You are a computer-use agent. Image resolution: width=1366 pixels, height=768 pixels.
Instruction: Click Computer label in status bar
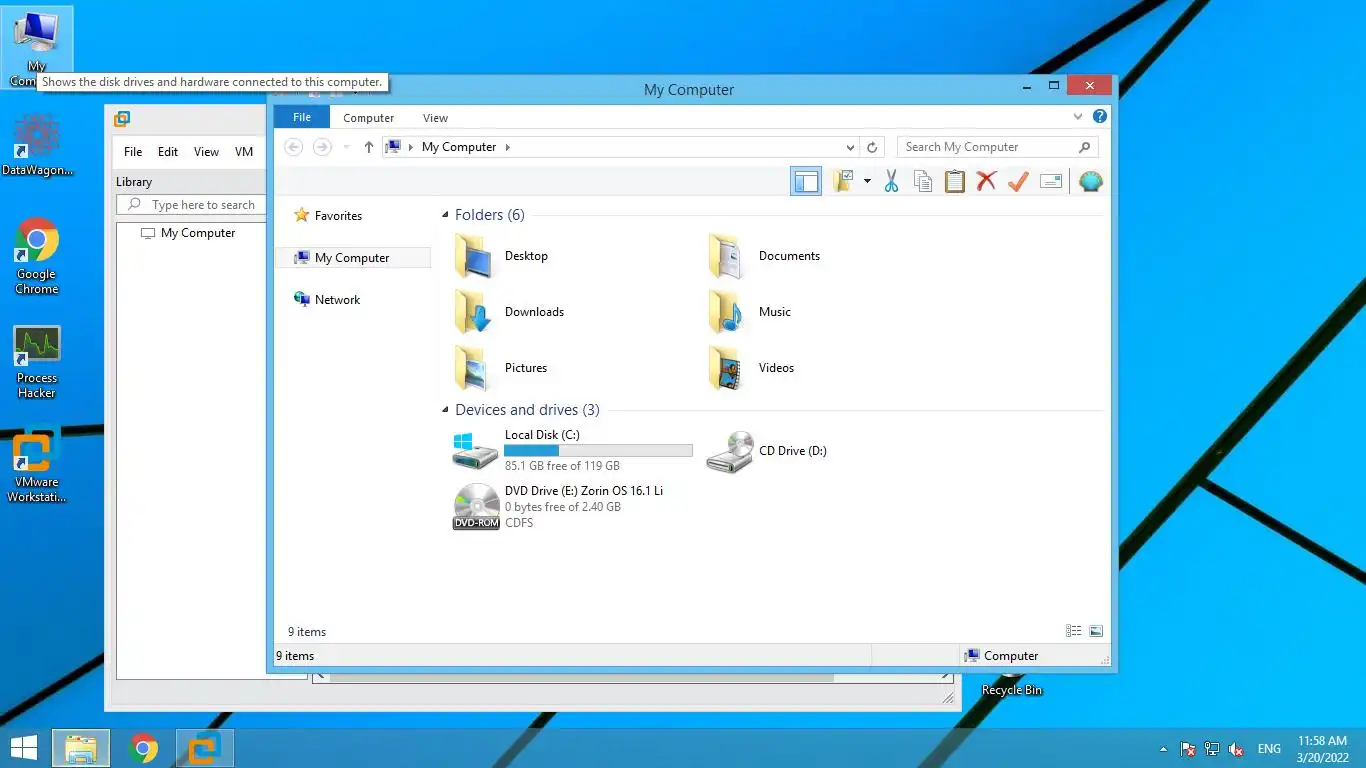1011,656
